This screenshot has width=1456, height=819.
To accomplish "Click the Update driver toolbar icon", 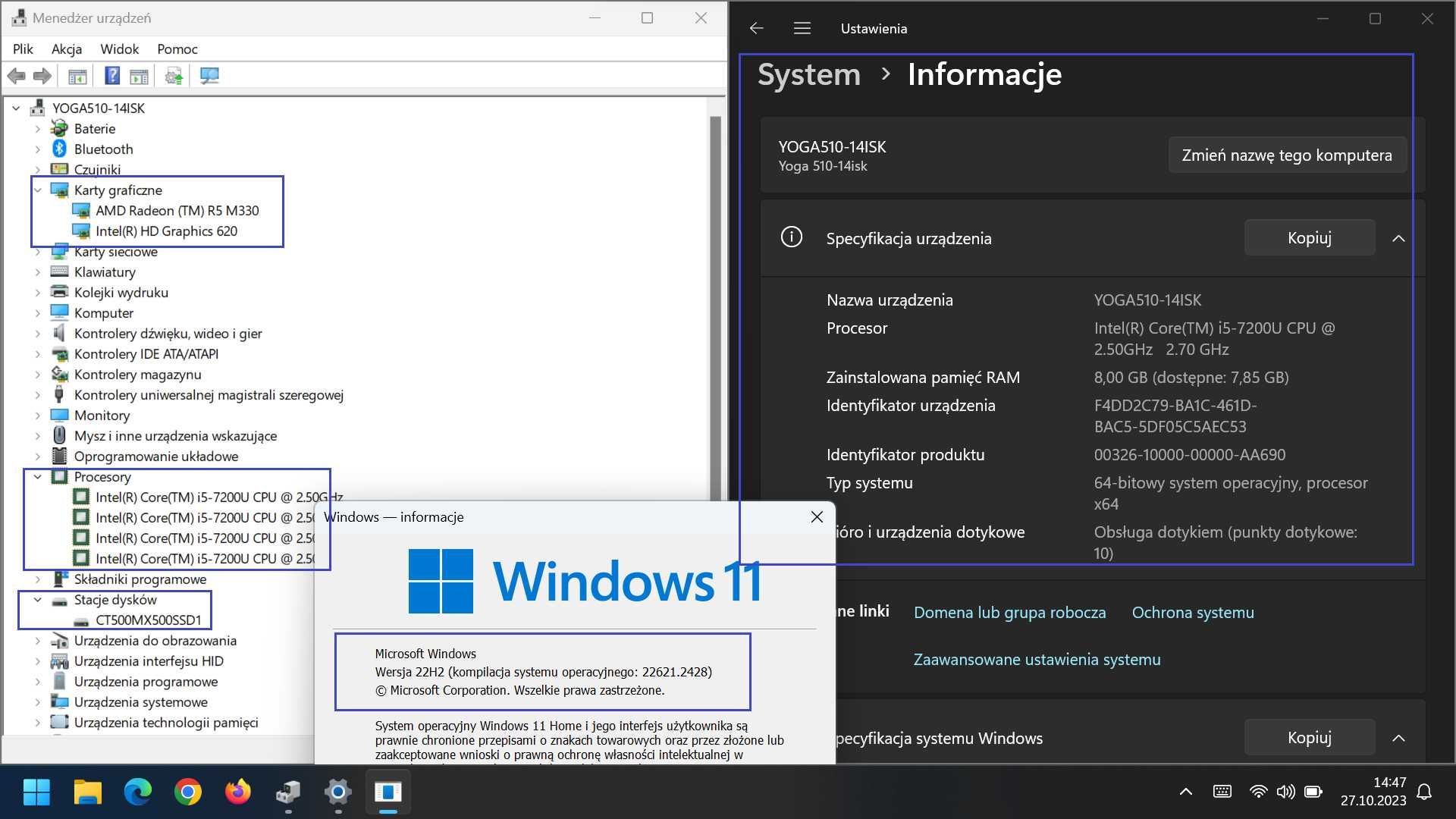I will pyautogui.click(x=174, y=76).
